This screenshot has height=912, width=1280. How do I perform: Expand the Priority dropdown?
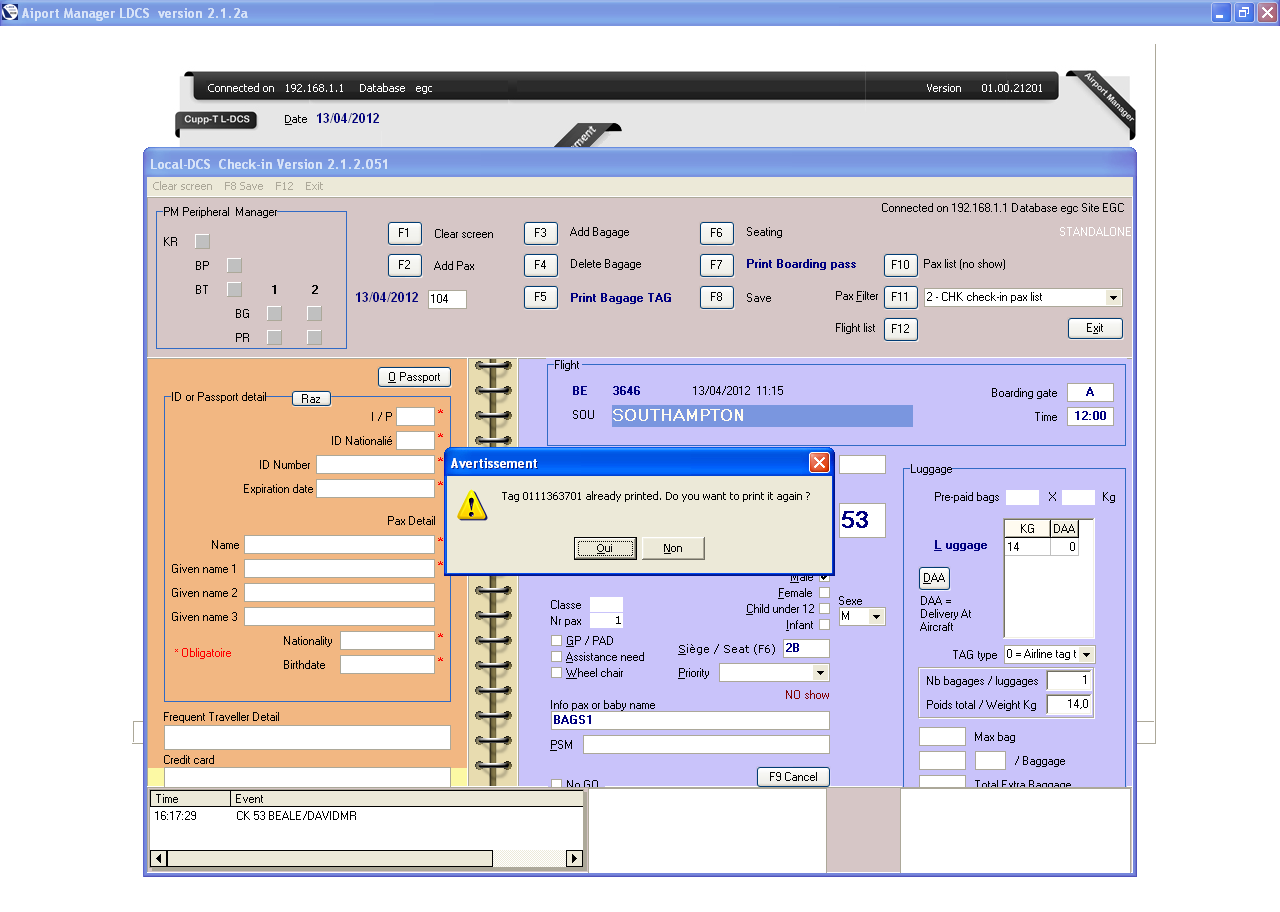[820, 673]
